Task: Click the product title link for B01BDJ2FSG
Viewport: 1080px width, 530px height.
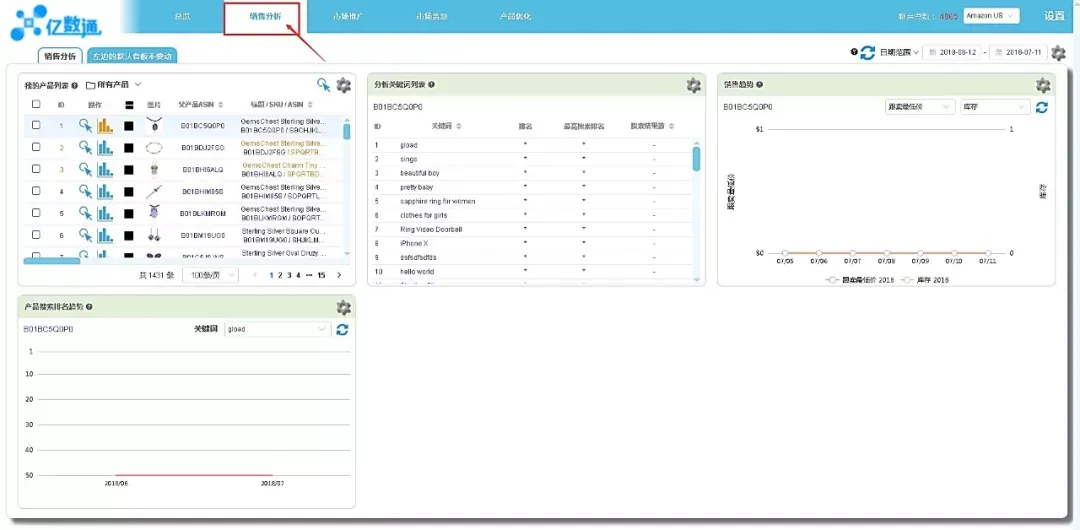Action: (282, 143)
